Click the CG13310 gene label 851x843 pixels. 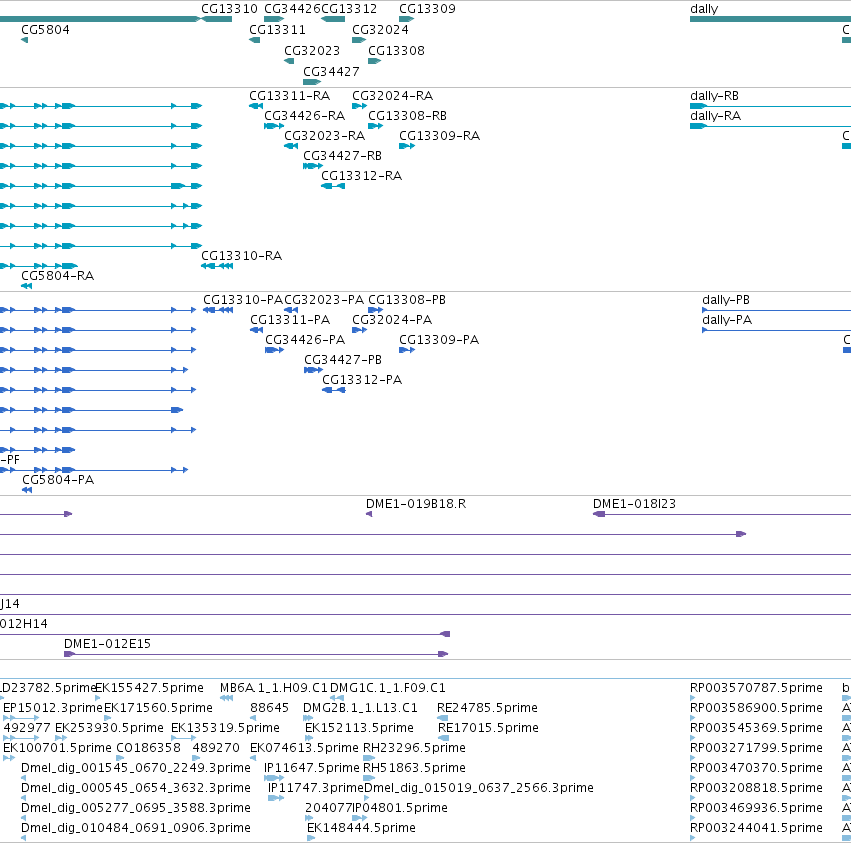229,9
